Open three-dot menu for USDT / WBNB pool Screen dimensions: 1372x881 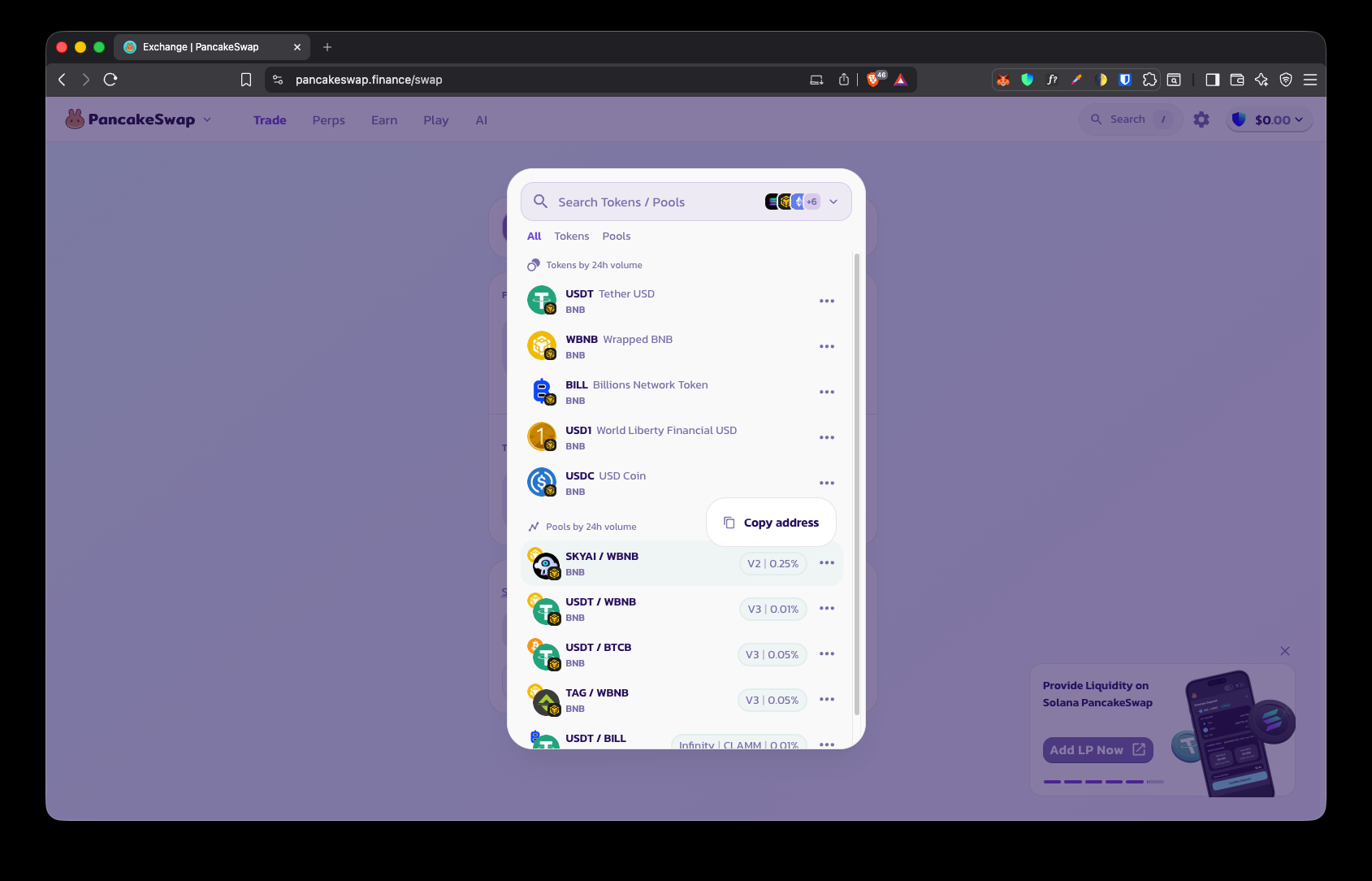tap(827, 608)
